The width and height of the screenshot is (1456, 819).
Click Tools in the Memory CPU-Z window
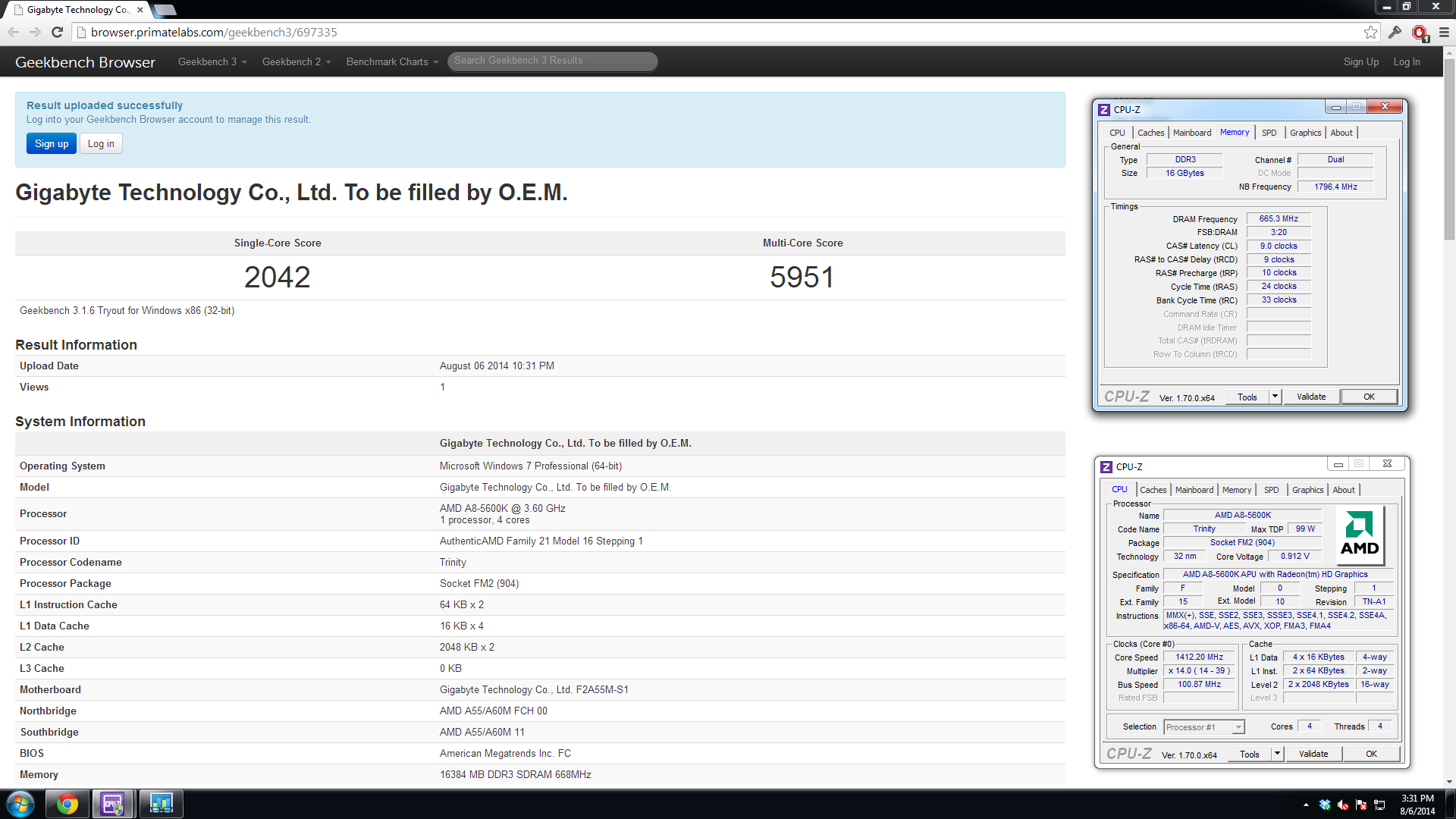[1247, 397]
